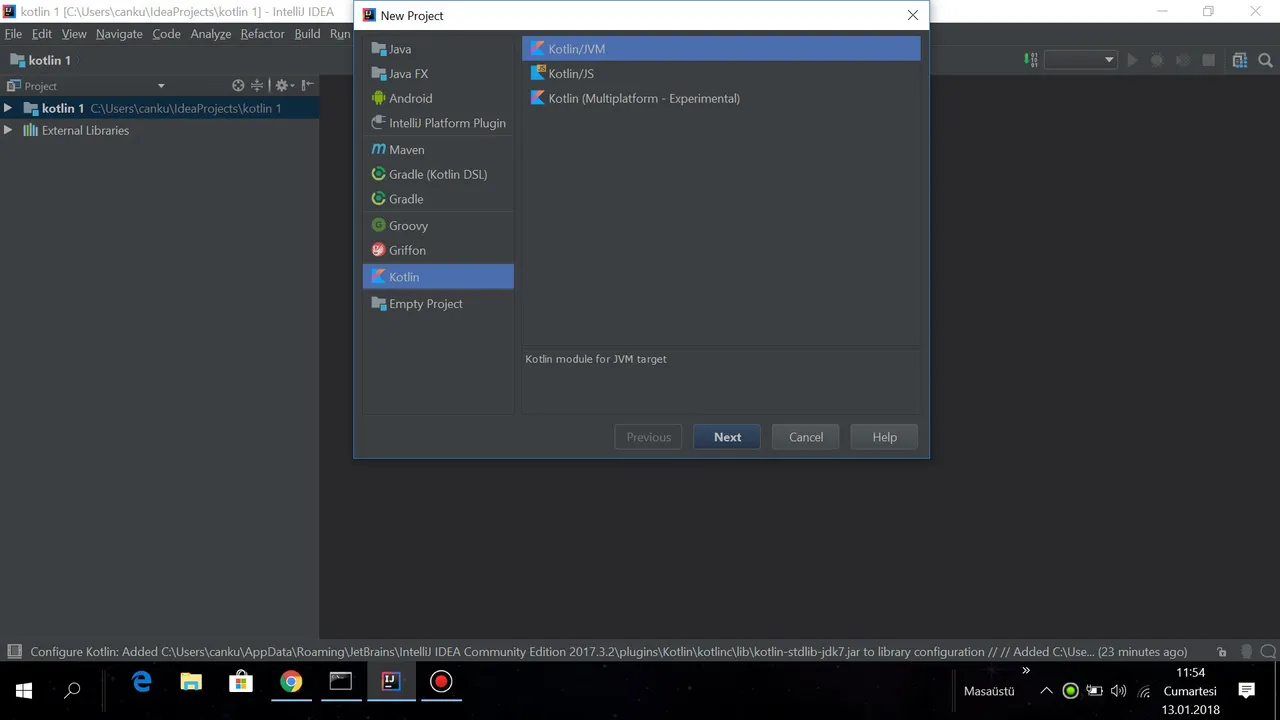Click the Search Everywhere magnifier
This screenshot has width=1280, height=720.
(x=1264, y=60)
